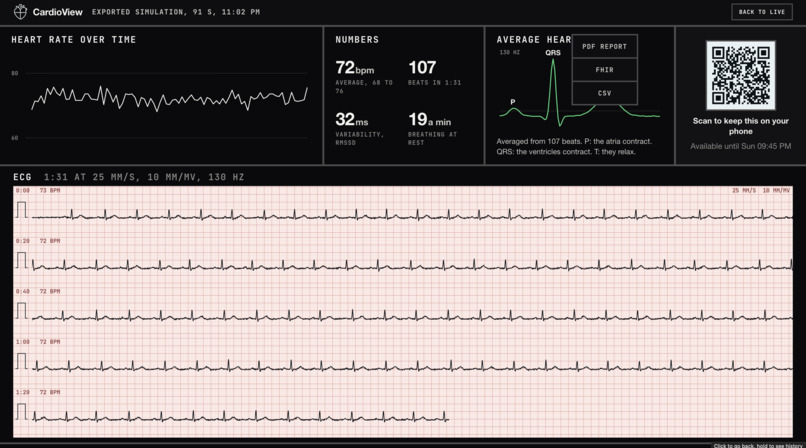Click 'Available until Sun 09:45 PM' text
This screenshot has width=806, height=448.
coord(740,146)
